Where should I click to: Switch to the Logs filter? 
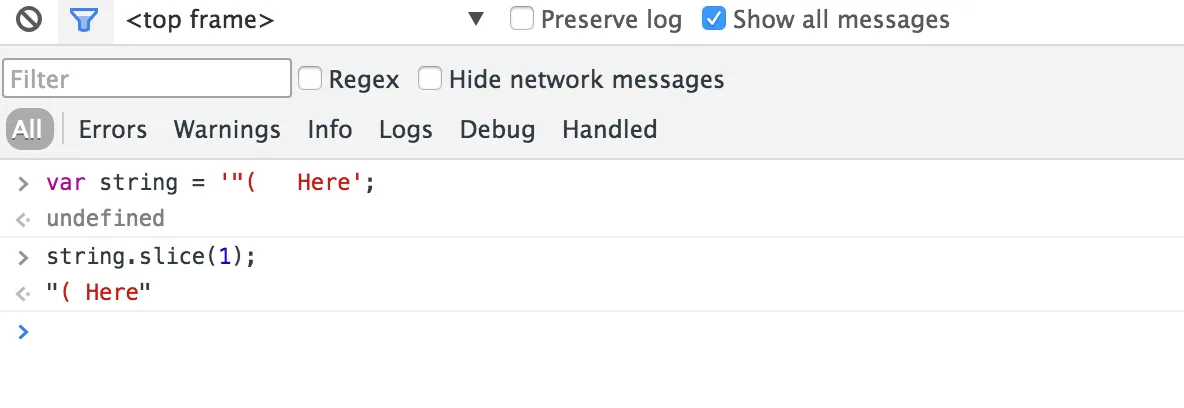tap(405, 129)
